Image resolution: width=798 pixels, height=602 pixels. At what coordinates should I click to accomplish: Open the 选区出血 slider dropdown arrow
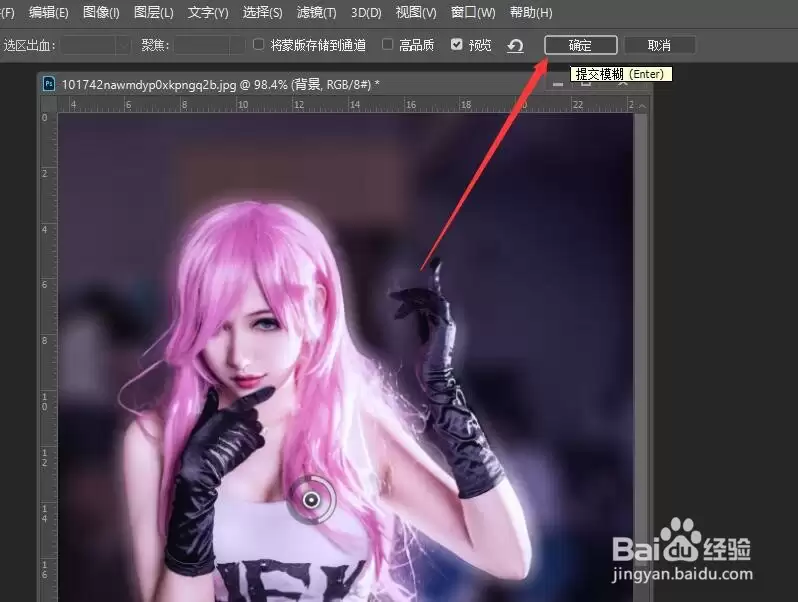pos(123,45)
